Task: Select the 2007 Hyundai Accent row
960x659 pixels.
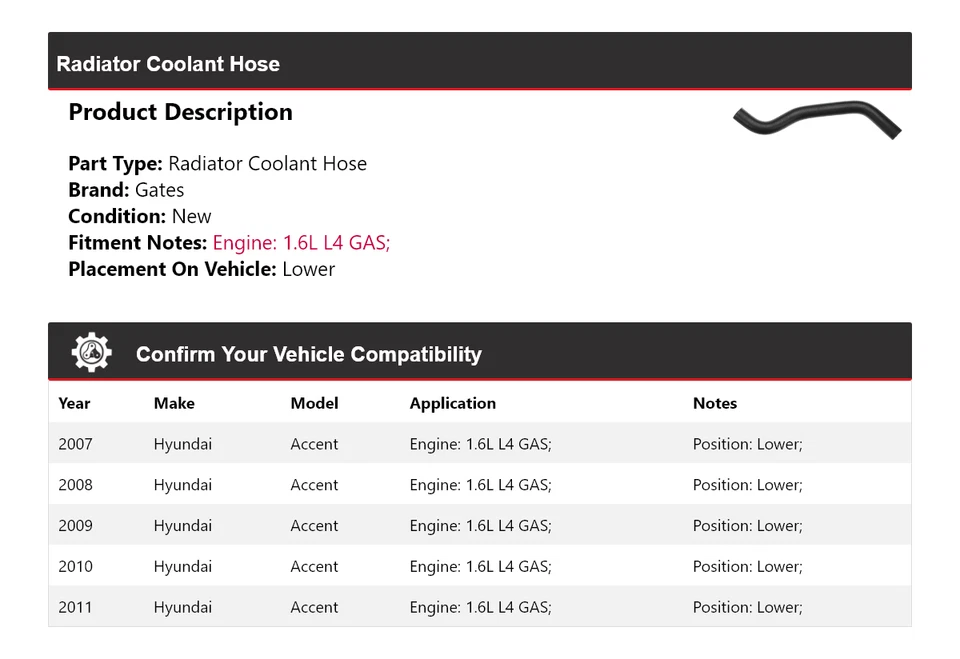Action: click(x=480, y=444)
